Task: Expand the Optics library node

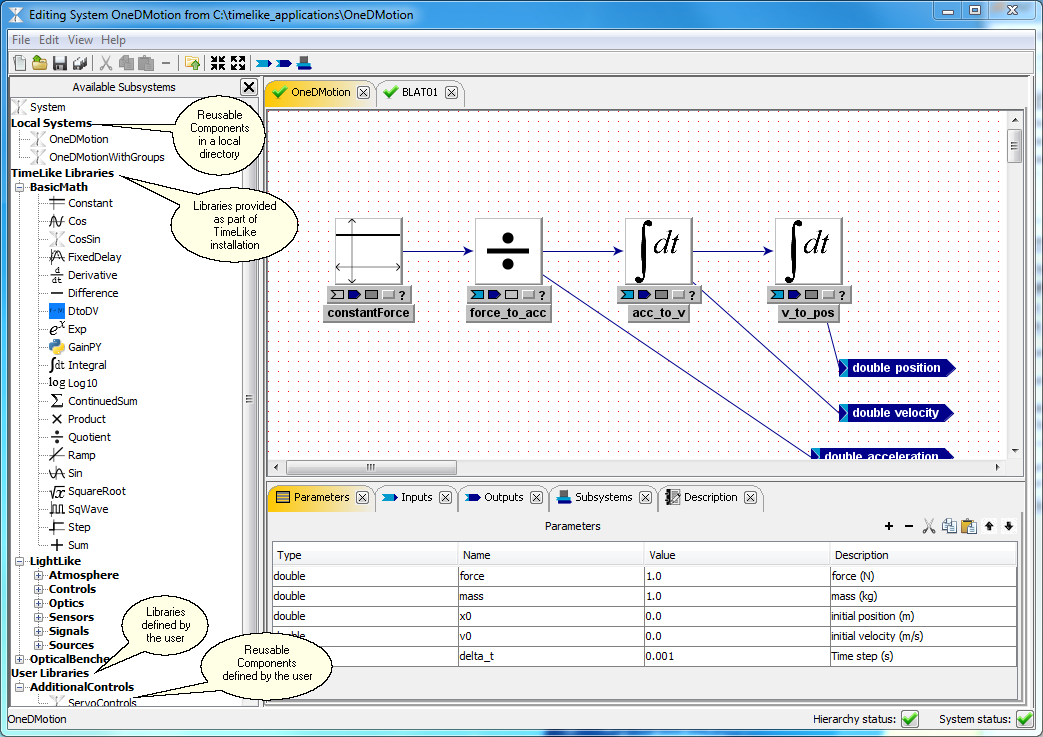Action: [39, 603]
